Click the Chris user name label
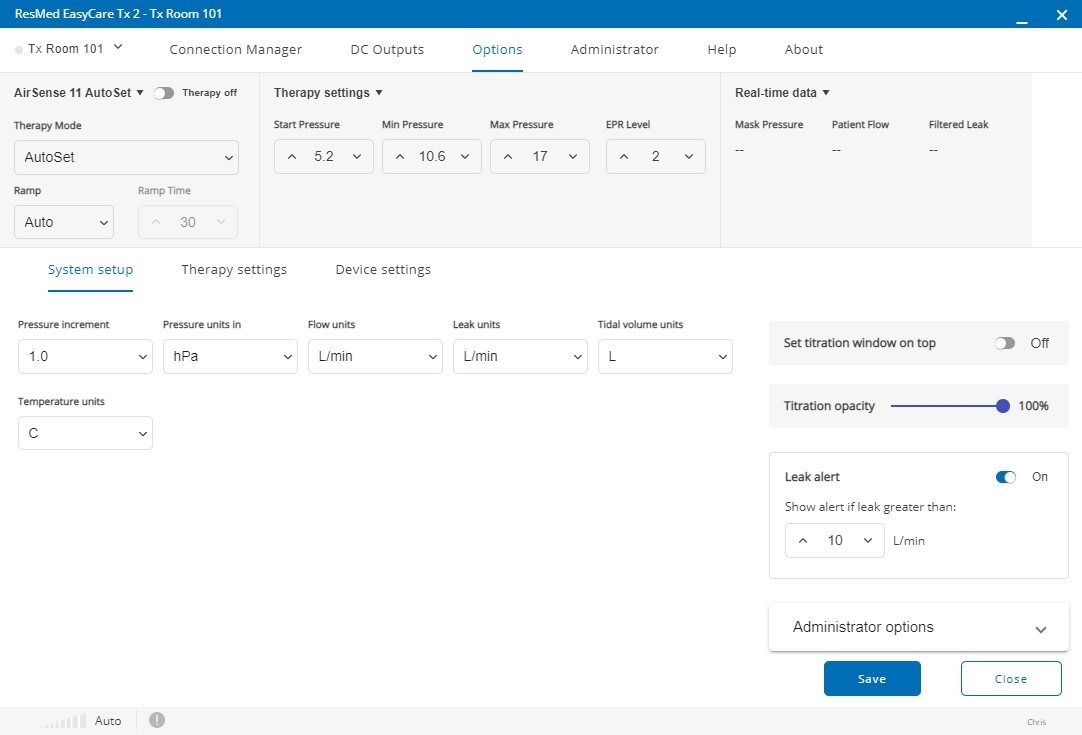This screenshot has width=1082, height=735. (1036, 722)
